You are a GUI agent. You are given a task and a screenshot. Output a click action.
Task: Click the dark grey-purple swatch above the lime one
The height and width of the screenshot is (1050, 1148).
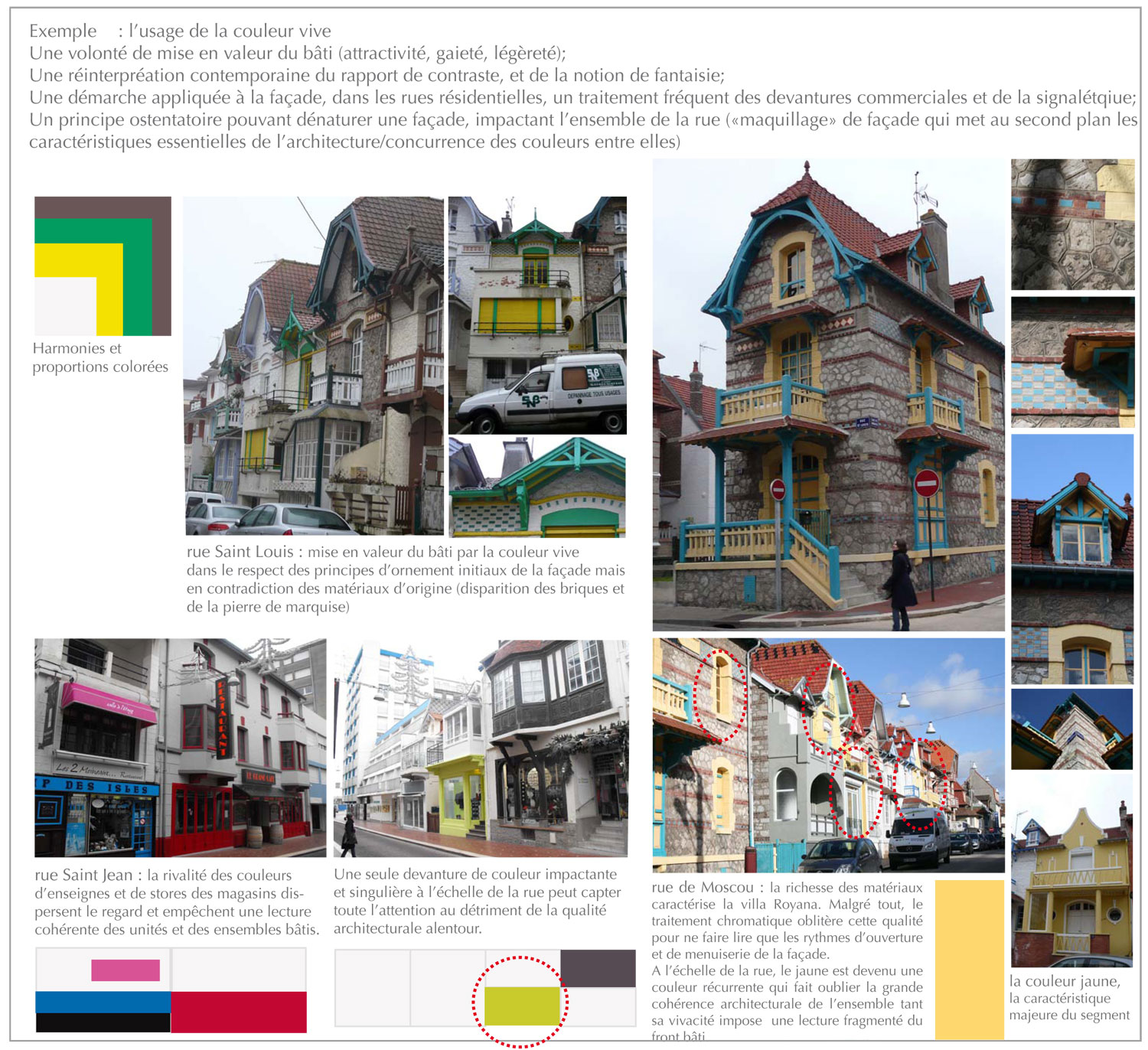pyautogui.click(x=598, y=968)
